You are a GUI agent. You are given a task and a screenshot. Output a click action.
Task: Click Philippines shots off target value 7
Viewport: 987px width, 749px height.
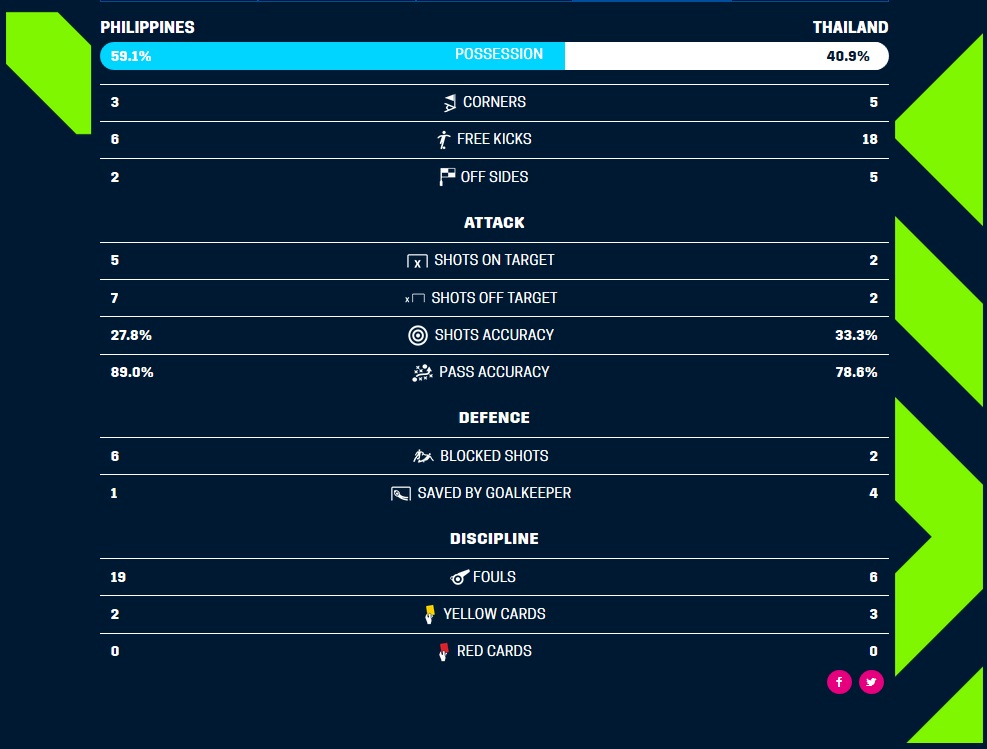click(x=115, y=298)
